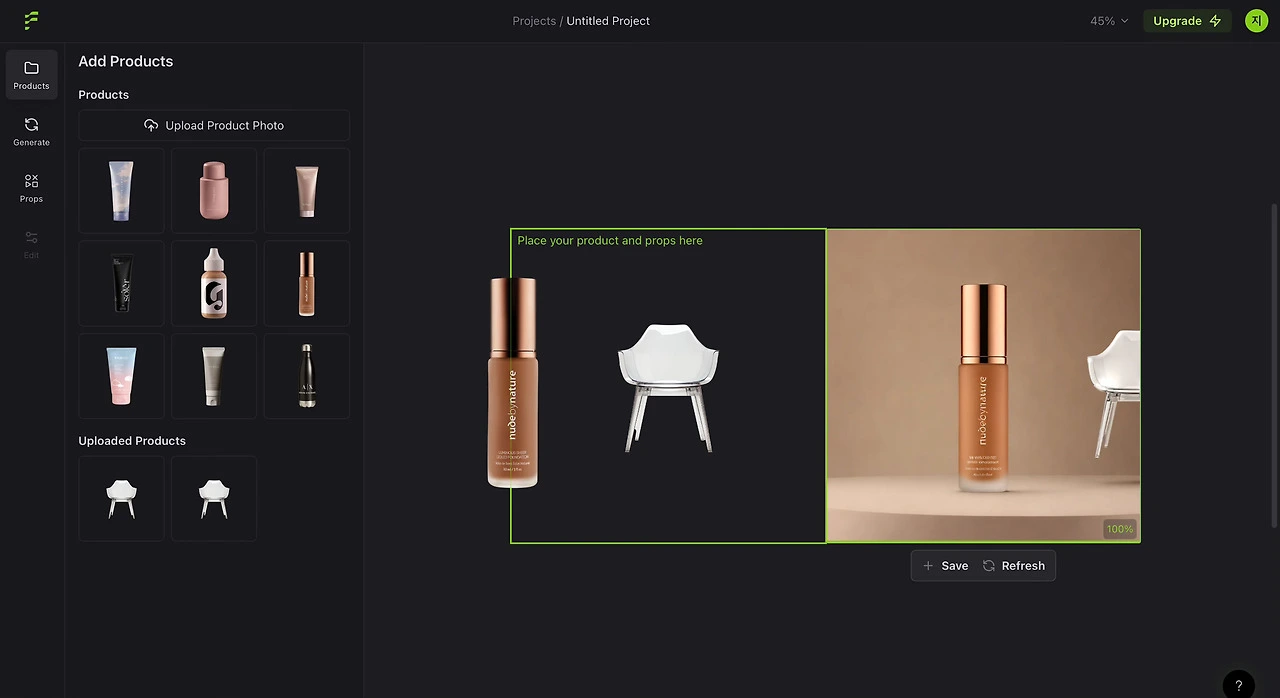This screenshot has height=698, width=1280.
Task: Select the black tube product thumbnail
Action: tap(121, 283)
